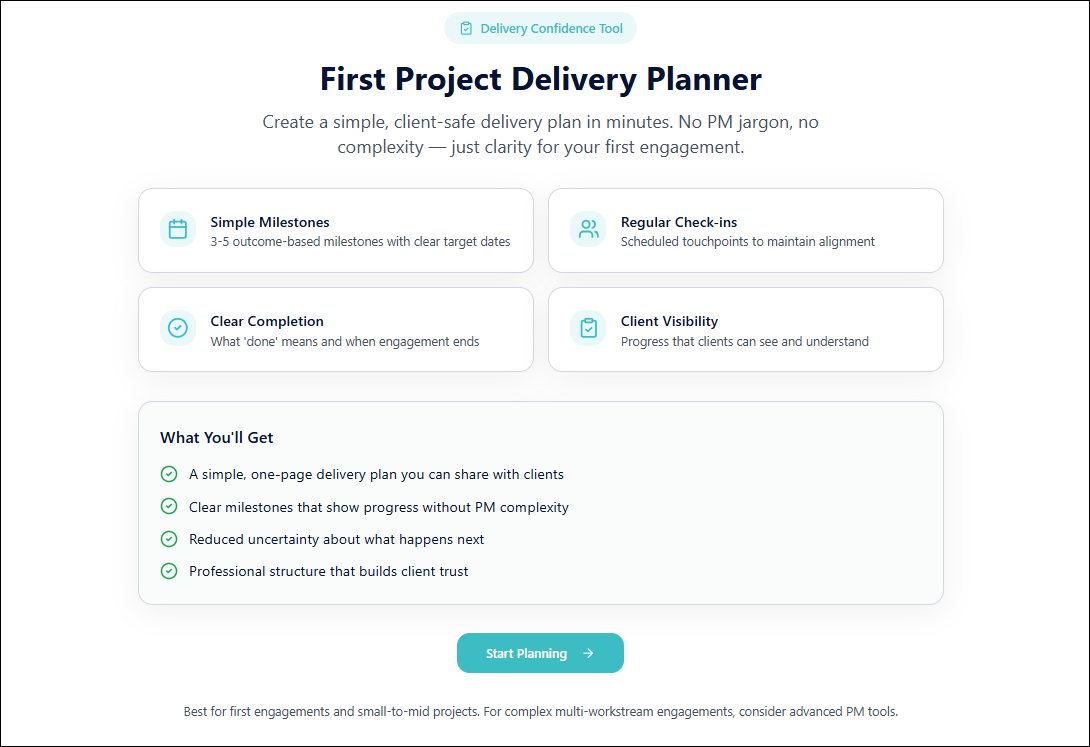Click the green check next to Reduced uncertainty
This screenshot has height=747, width=1090.
[169, 539]
